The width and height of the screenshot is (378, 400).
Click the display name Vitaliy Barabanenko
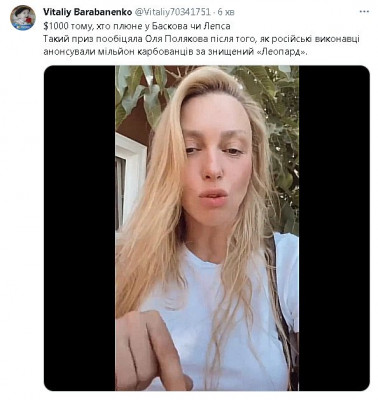[x=87, y=12]
